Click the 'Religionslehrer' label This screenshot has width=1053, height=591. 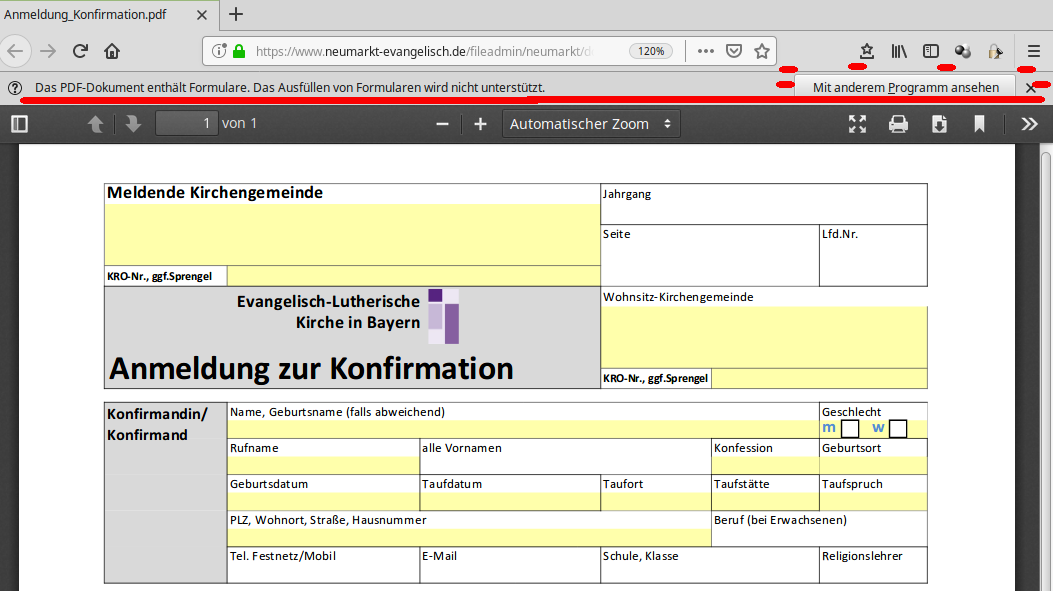[x=862, y=556]
